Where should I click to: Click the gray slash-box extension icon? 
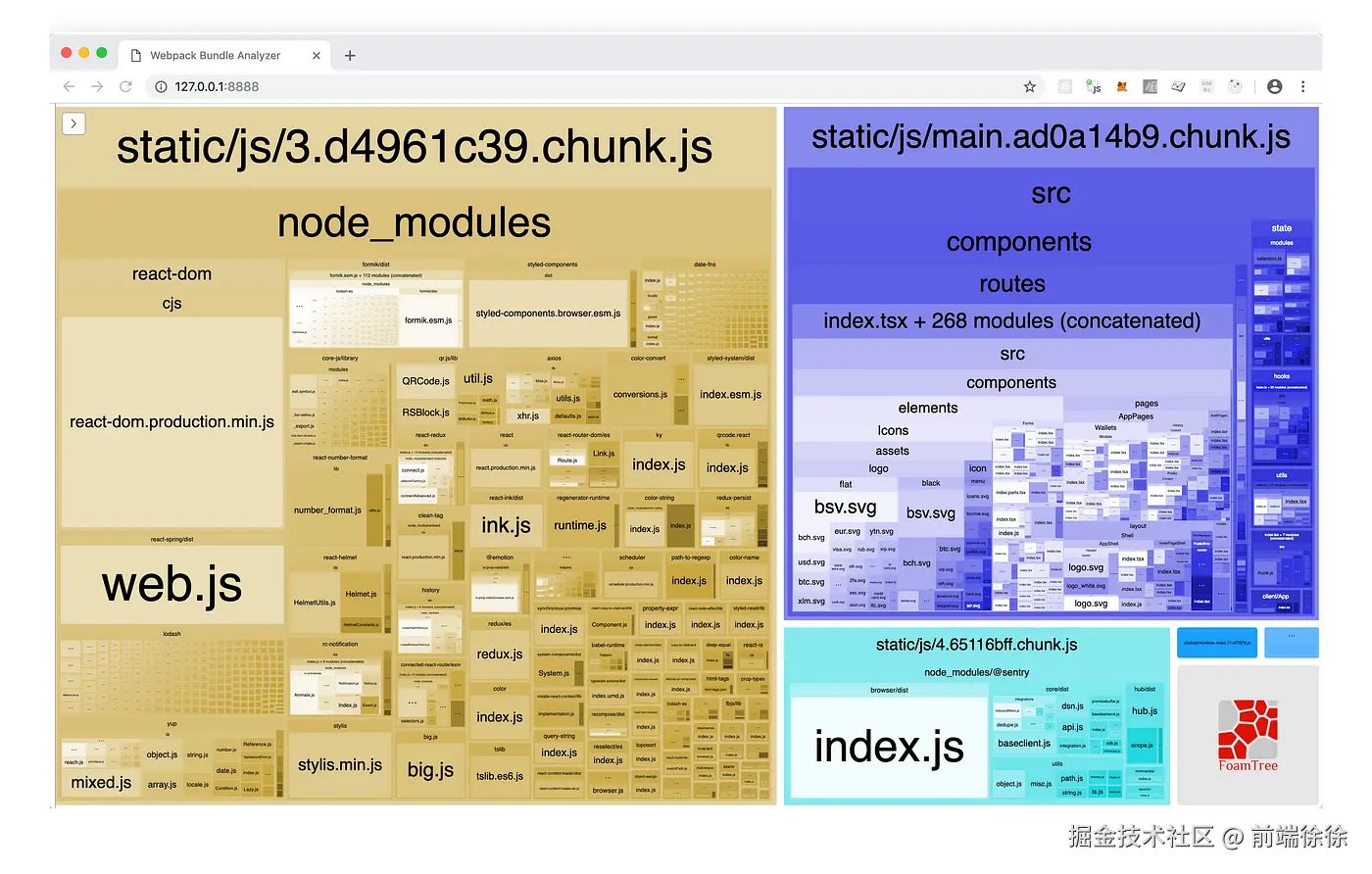1151,86
